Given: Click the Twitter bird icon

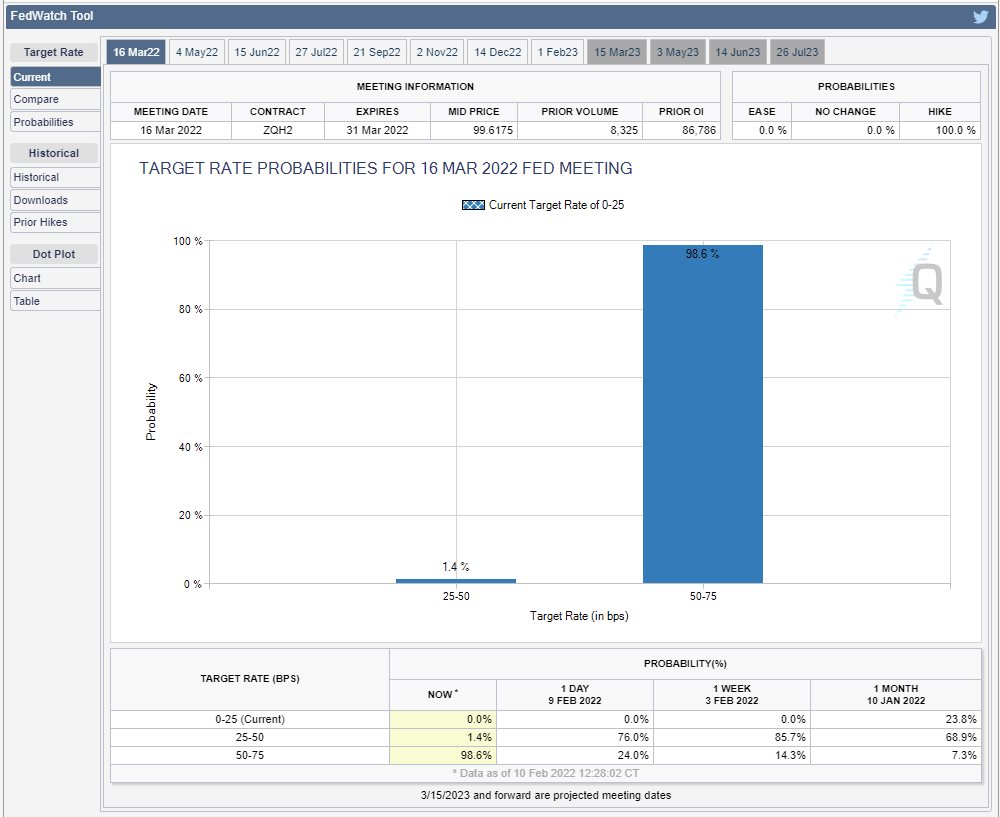Looking at the screenshot, I should tap(980, 17).
